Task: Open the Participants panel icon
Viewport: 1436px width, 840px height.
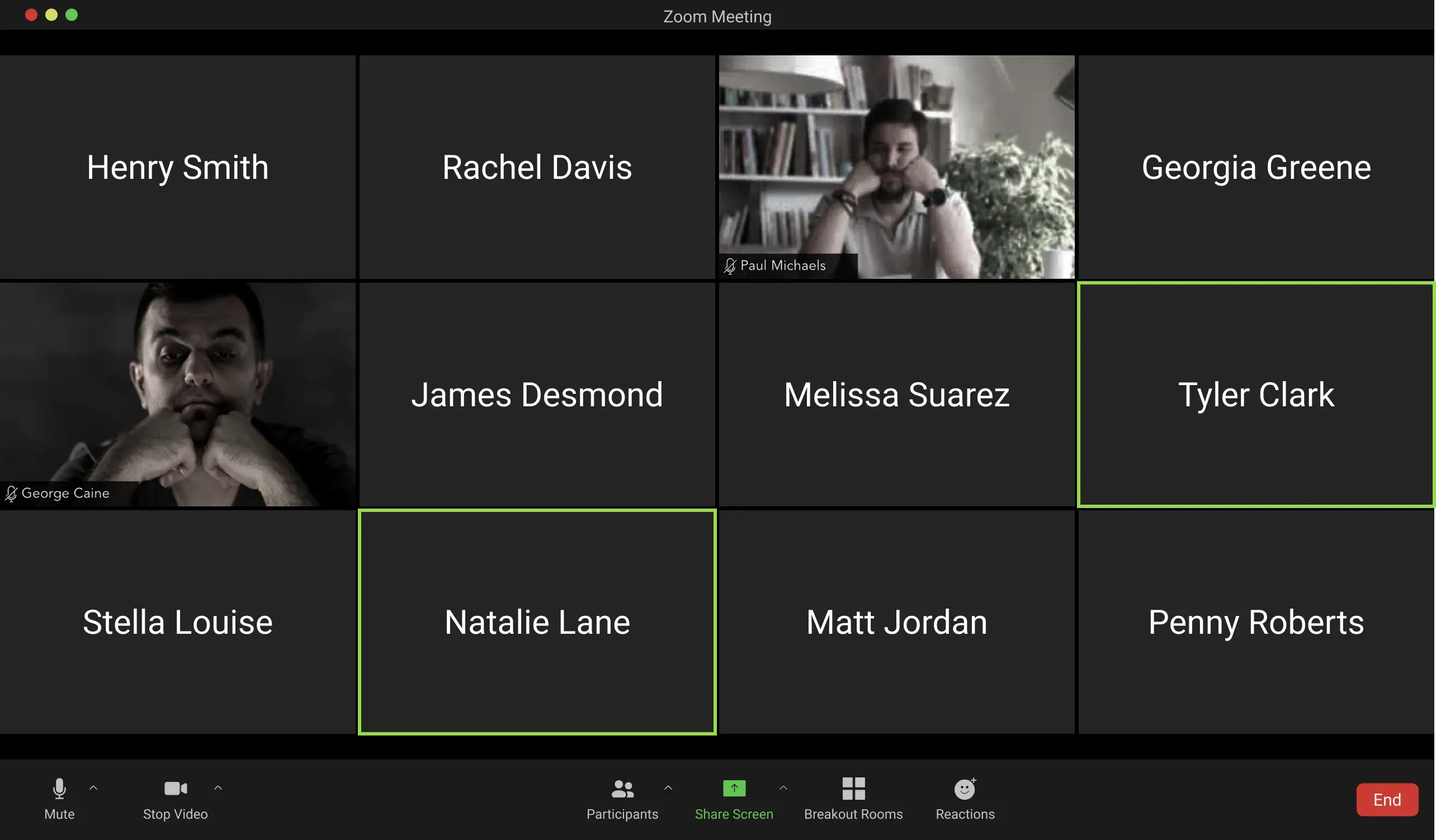Action: 622,789
